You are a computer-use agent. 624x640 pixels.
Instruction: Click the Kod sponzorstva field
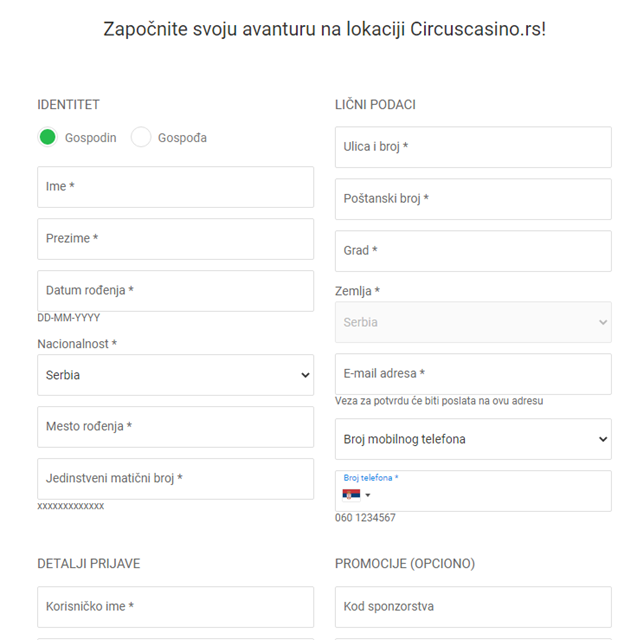coord(473,607)
